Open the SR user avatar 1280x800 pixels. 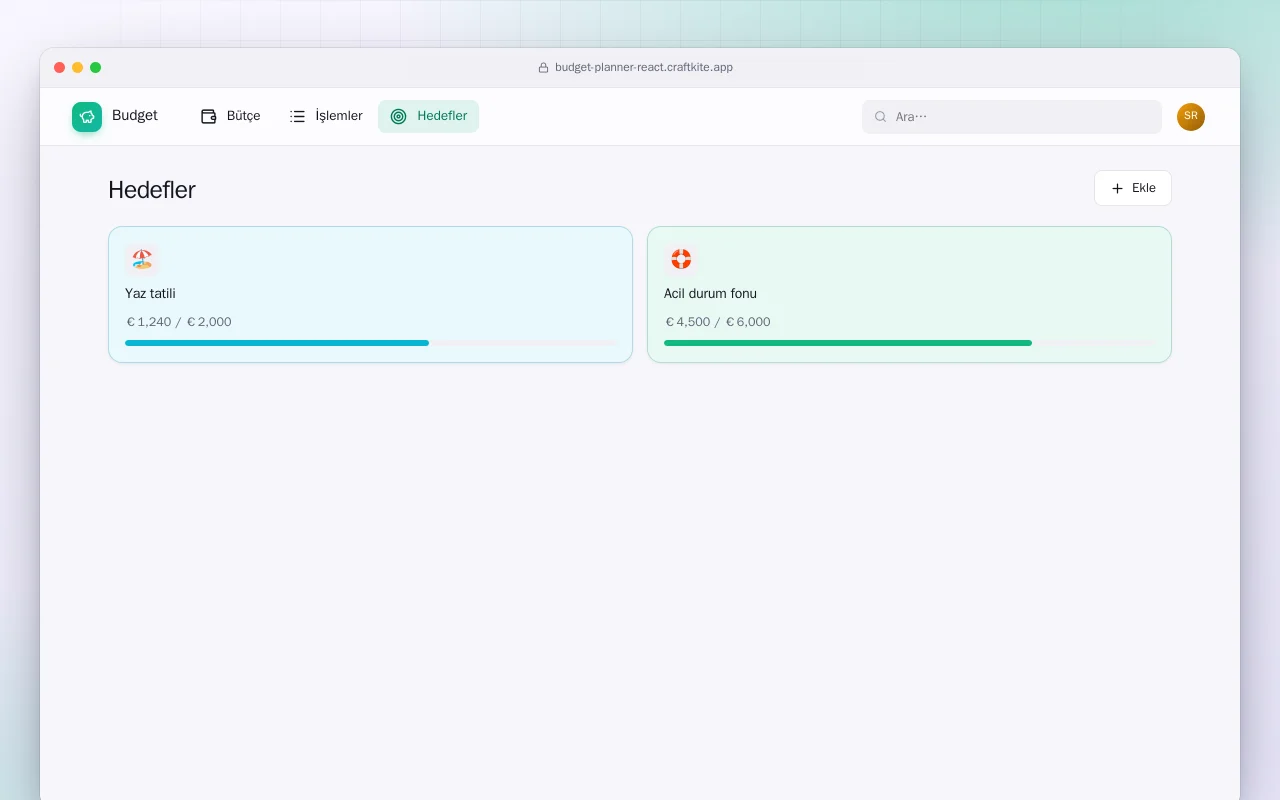1191,117
